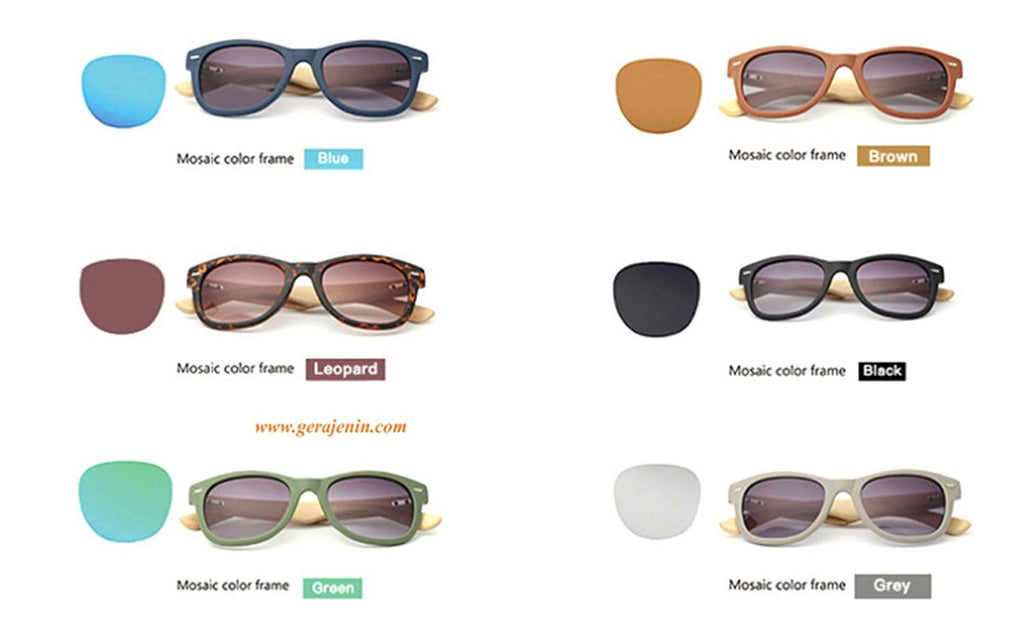Select the brown lens swatch
Viewport: 1024px width, 632px height.
point(658,96)
